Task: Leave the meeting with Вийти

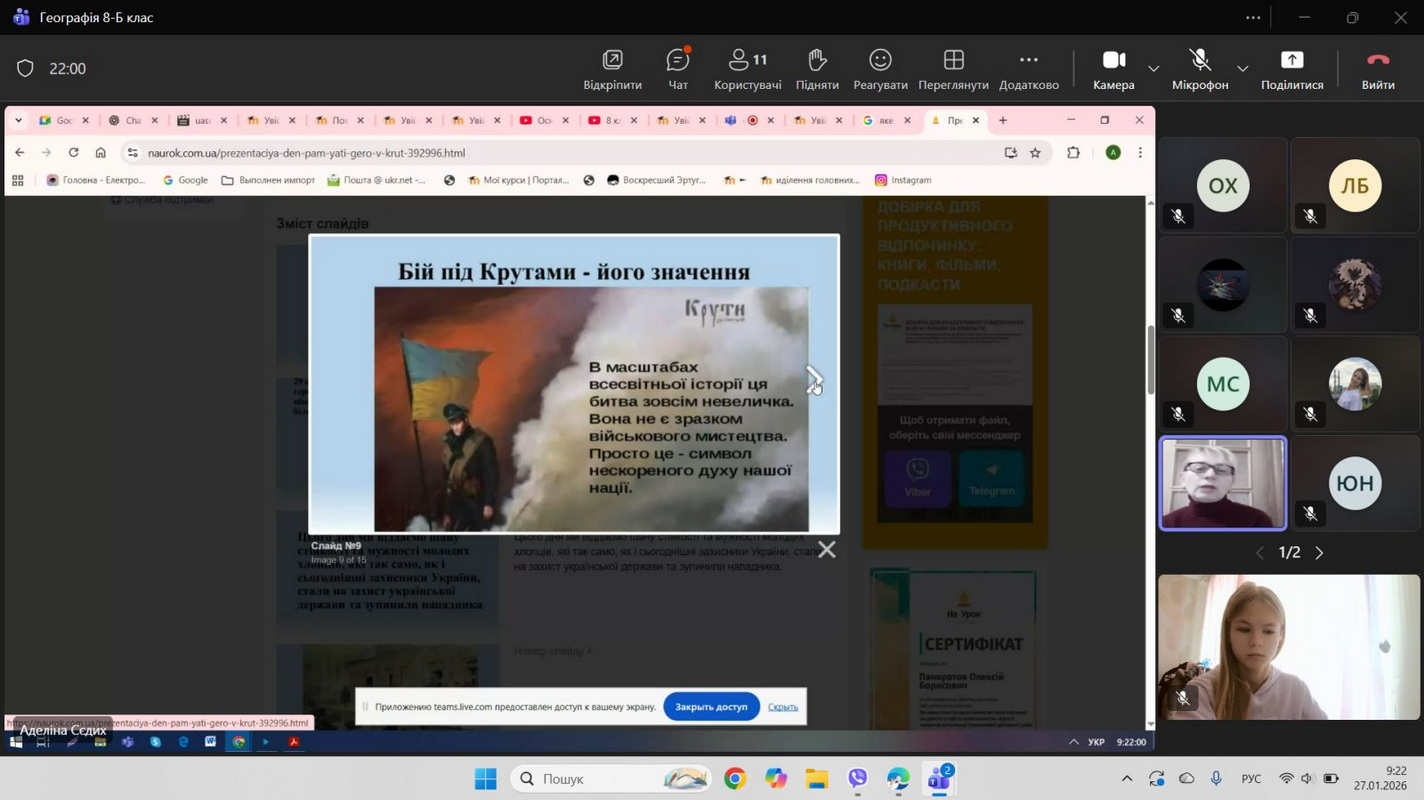Action: (x=1378, y=69)
